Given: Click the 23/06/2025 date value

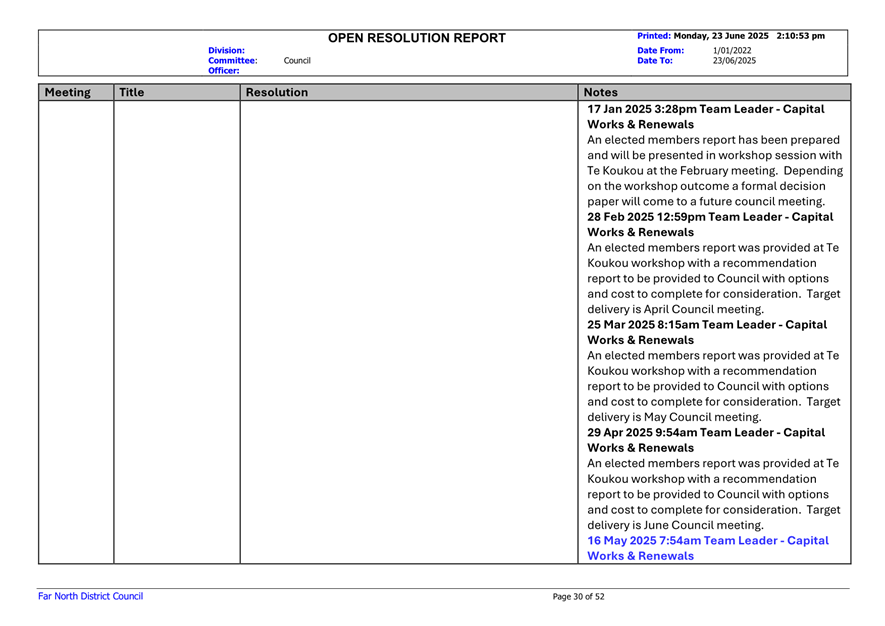Looking at the screenshot, I should tap(734, 60).
